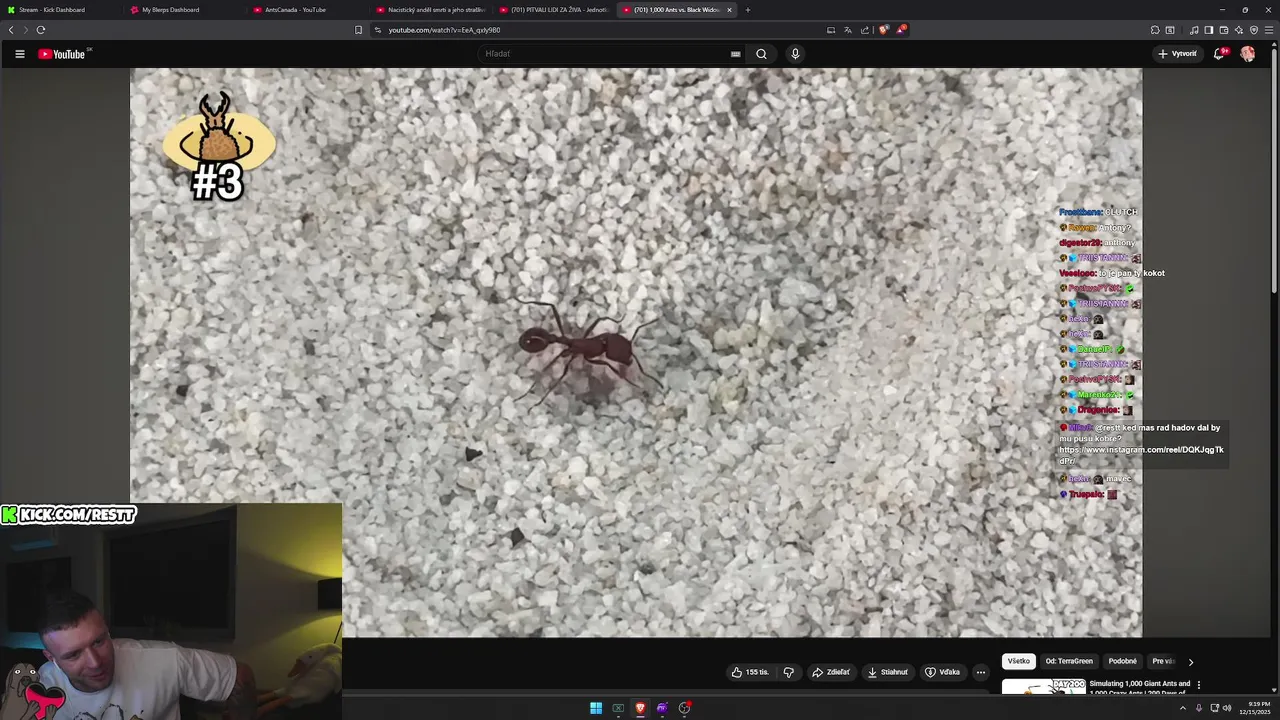This screenshot has height=720, width=1280.
Task: Open the YouTube account avatar menu
Action: pyautogui.click(x=1247, y=54)
